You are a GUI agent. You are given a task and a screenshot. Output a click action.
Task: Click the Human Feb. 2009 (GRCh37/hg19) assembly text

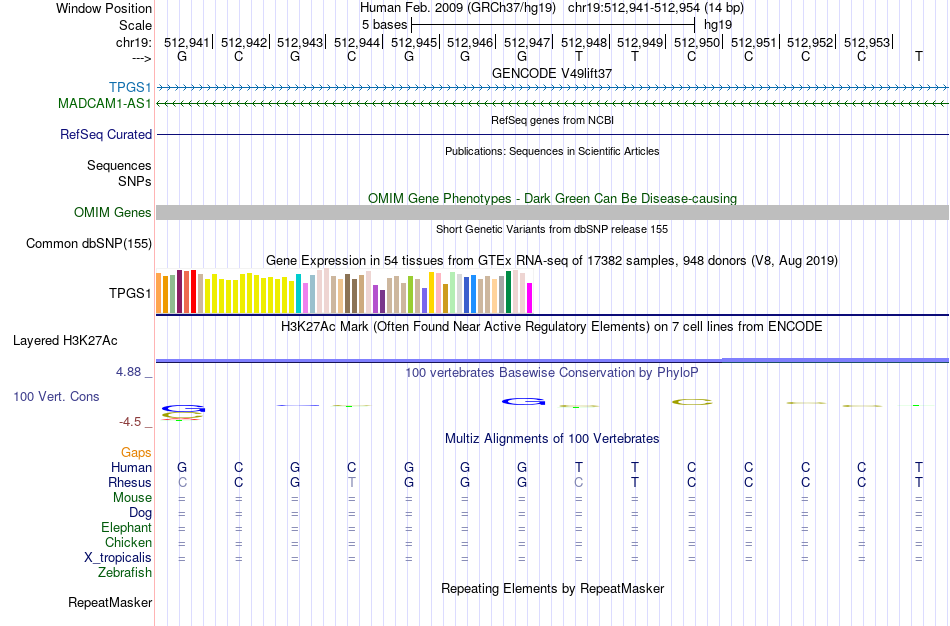click(x=457, y=8)
